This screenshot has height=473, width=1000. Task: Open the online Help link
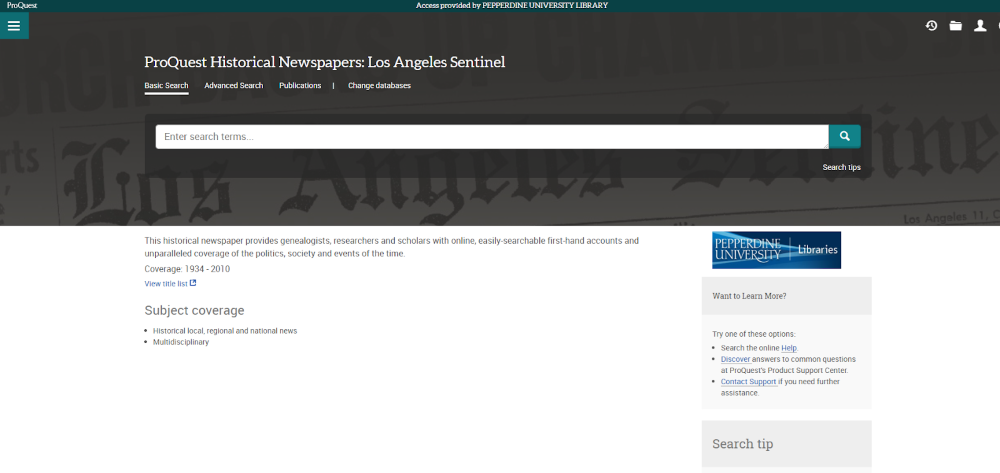pyautogui.click(x=789, y=348)
